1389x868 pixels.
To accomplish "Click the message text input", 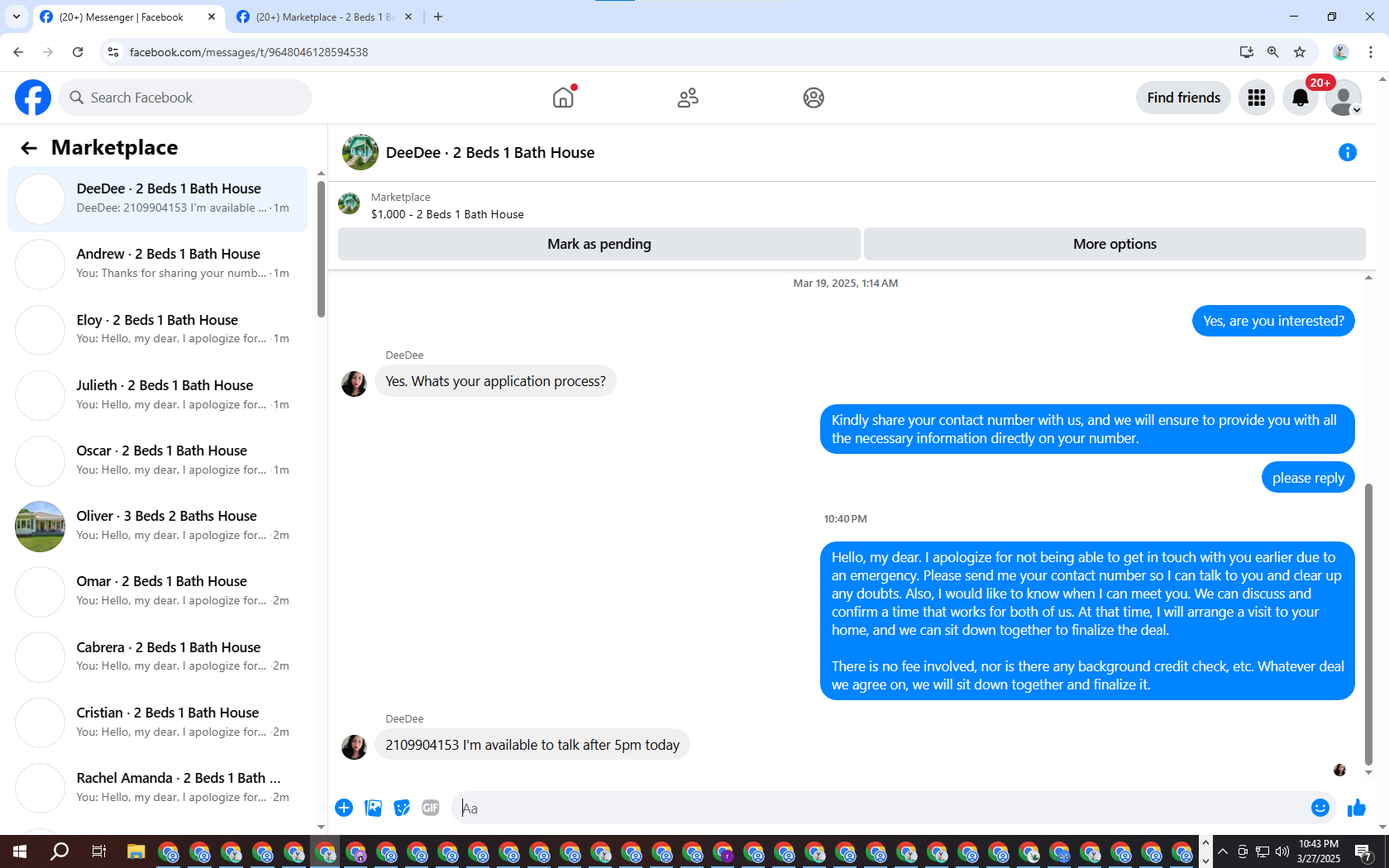I will point(881,808).
